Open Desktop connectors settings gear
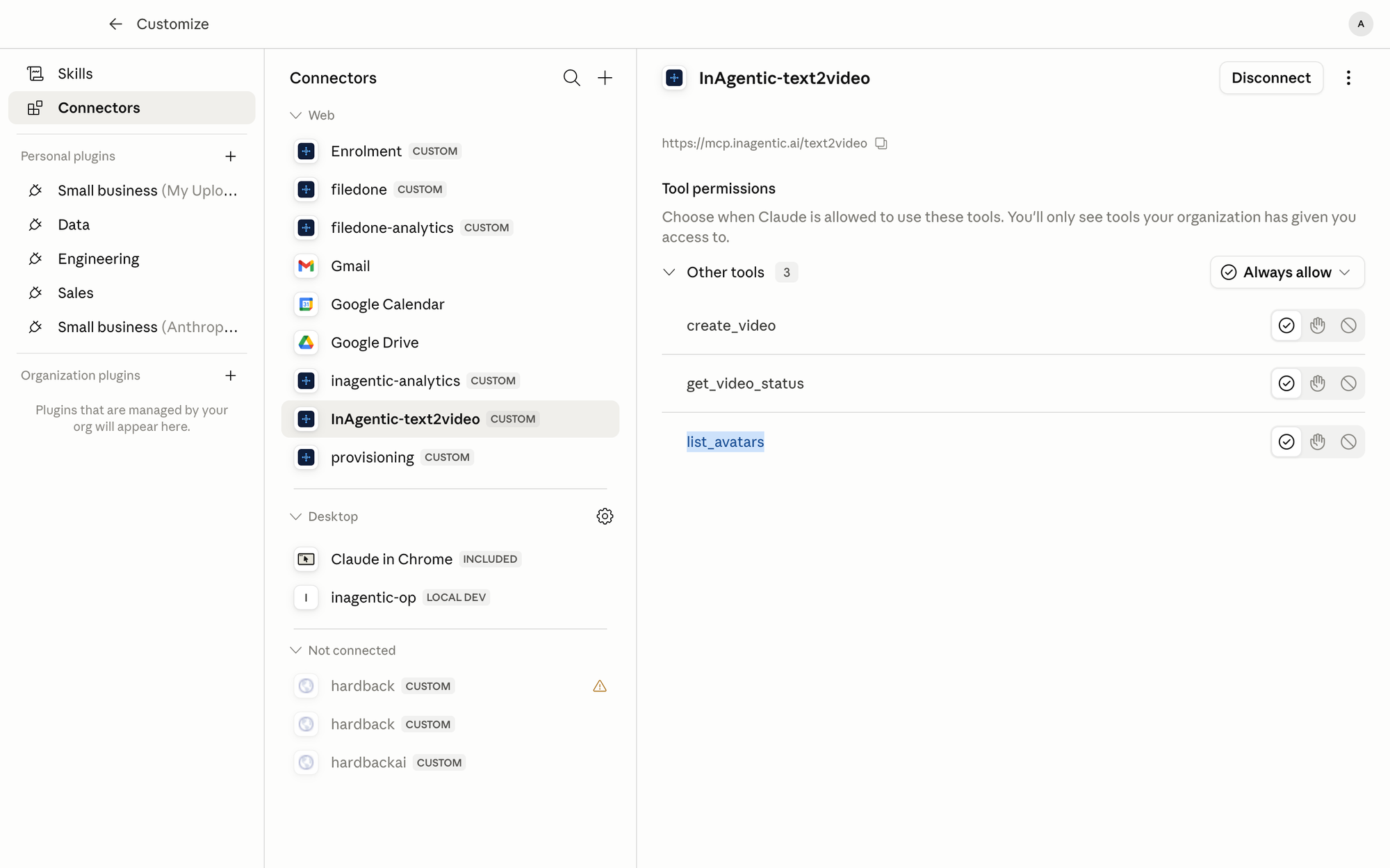The image size is (1390, 868). pos(605,516)
